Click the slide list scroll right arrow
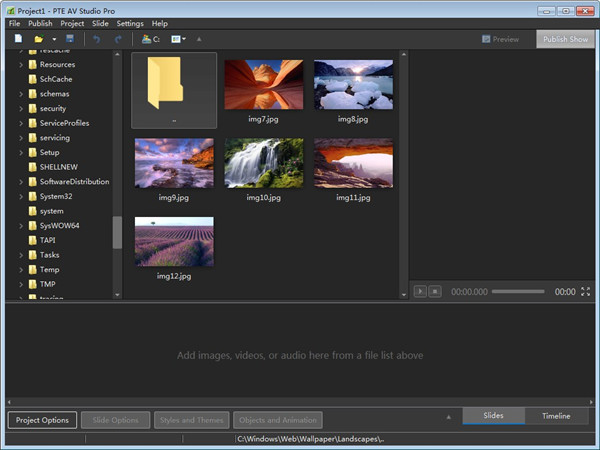Image resolution: width=600 pixels, height=450 pixels. click(x=591, y=402)
